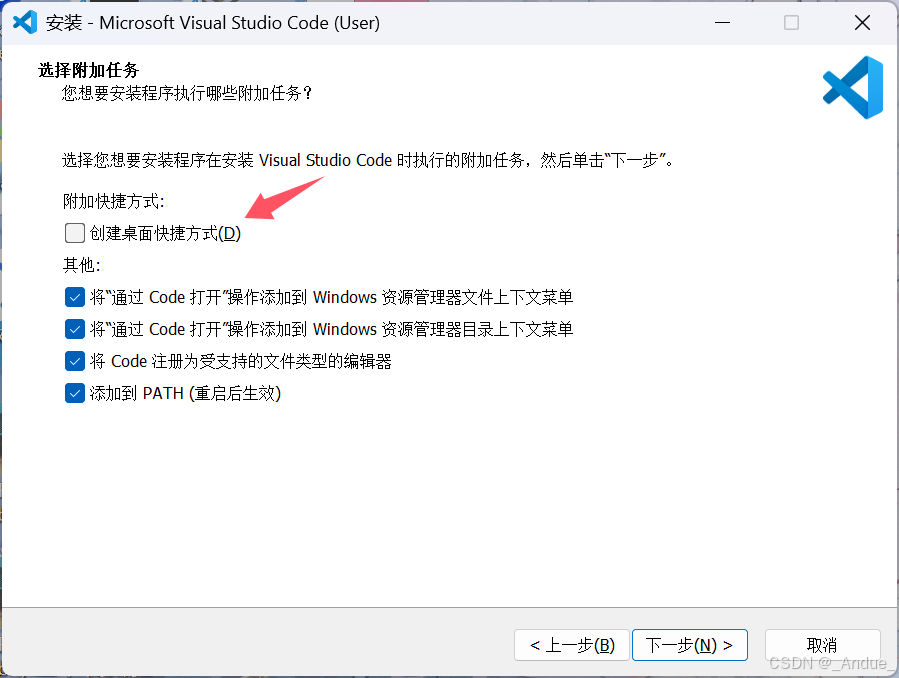Uncheck the Add to PATH option
This screenshot has height=678, width=899.
(75, 394)
